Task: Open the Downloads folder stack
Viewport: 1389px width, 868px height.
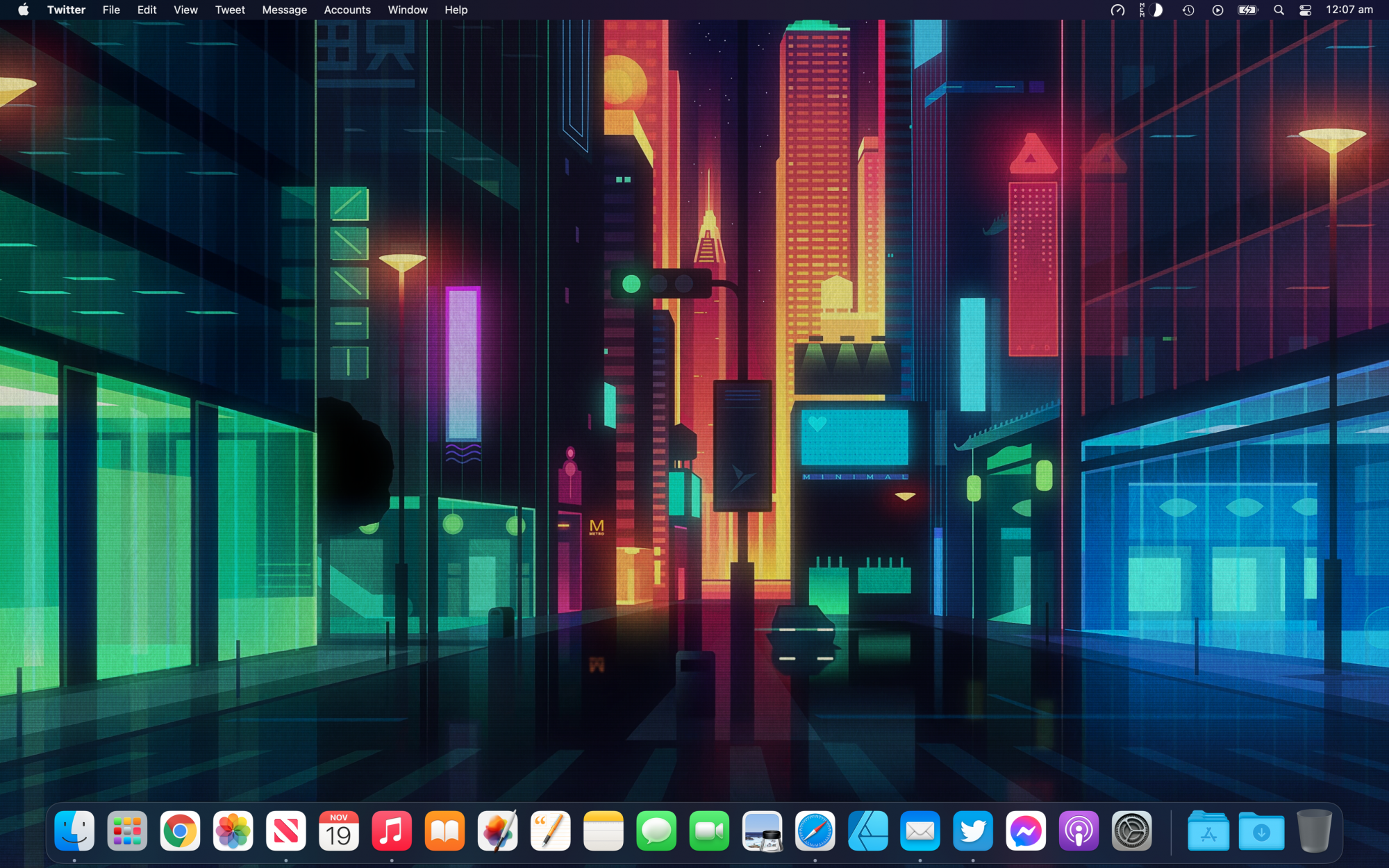Action: pos(1261,831)
